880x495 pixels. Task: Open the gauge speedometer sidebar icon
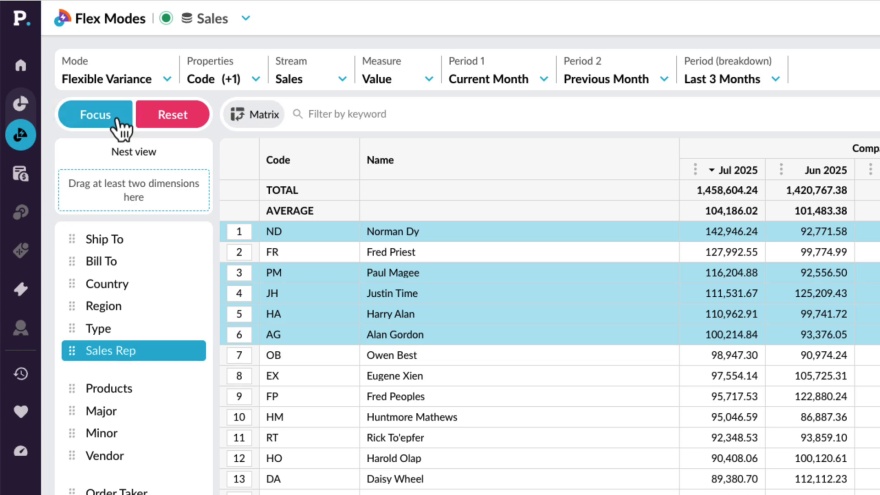(x=21, y=451)
